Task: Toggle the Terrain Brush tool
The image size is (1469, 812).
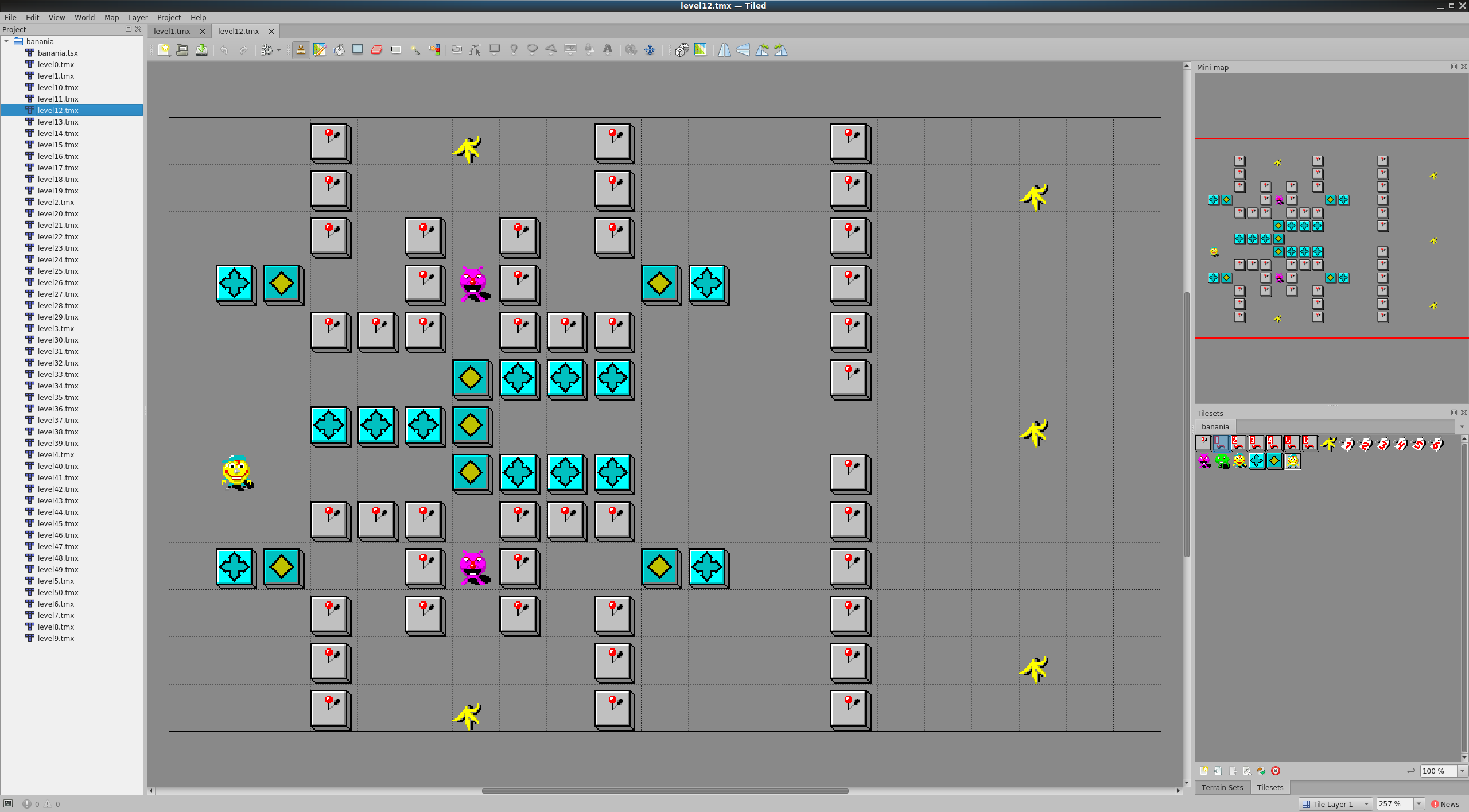Action: (x=320, y=50)
